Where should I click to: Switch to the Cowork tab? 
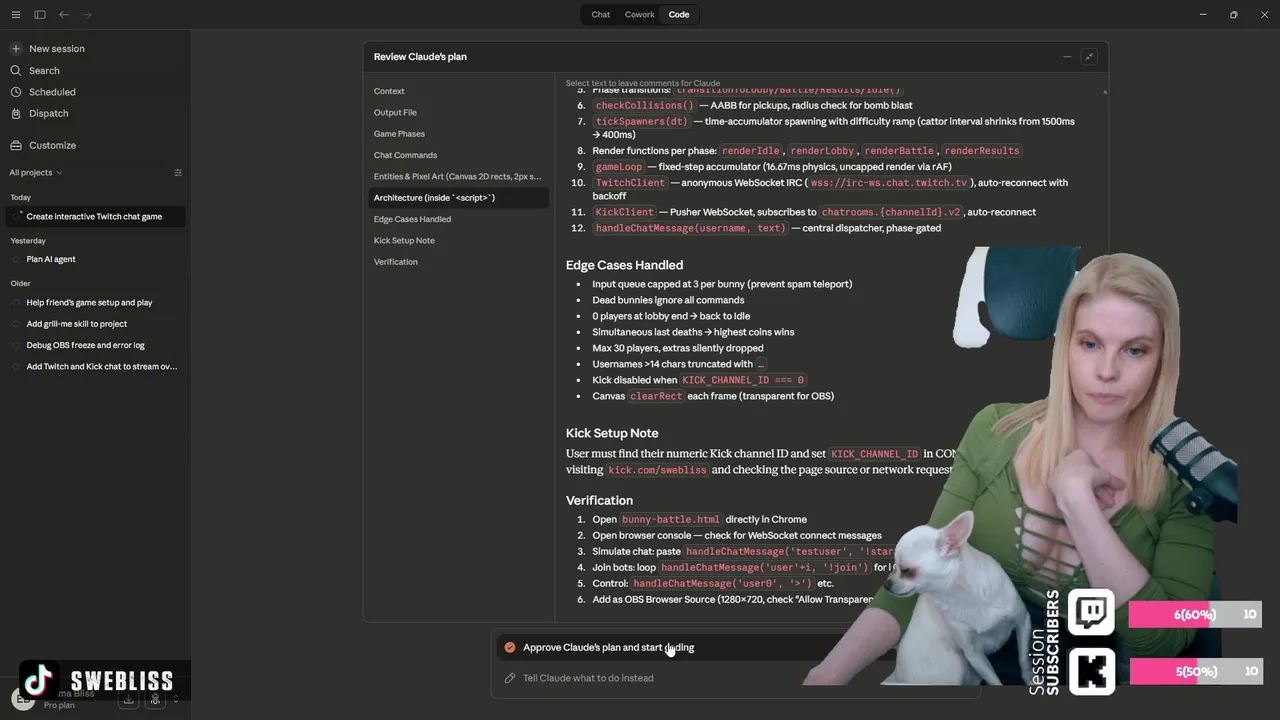click(640, 15)
